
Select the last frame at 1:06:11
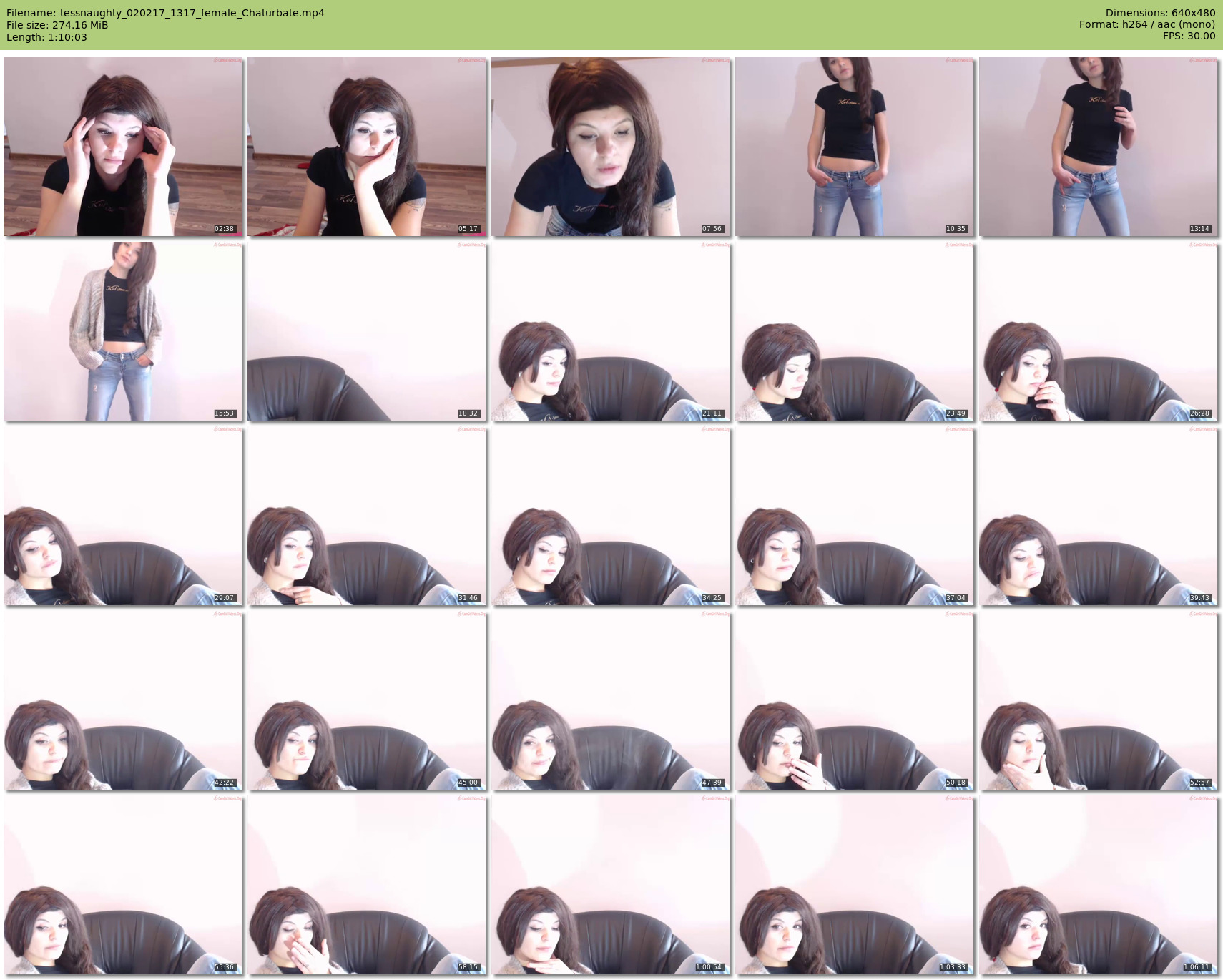pyautogui.click(x=1099, y=885)
